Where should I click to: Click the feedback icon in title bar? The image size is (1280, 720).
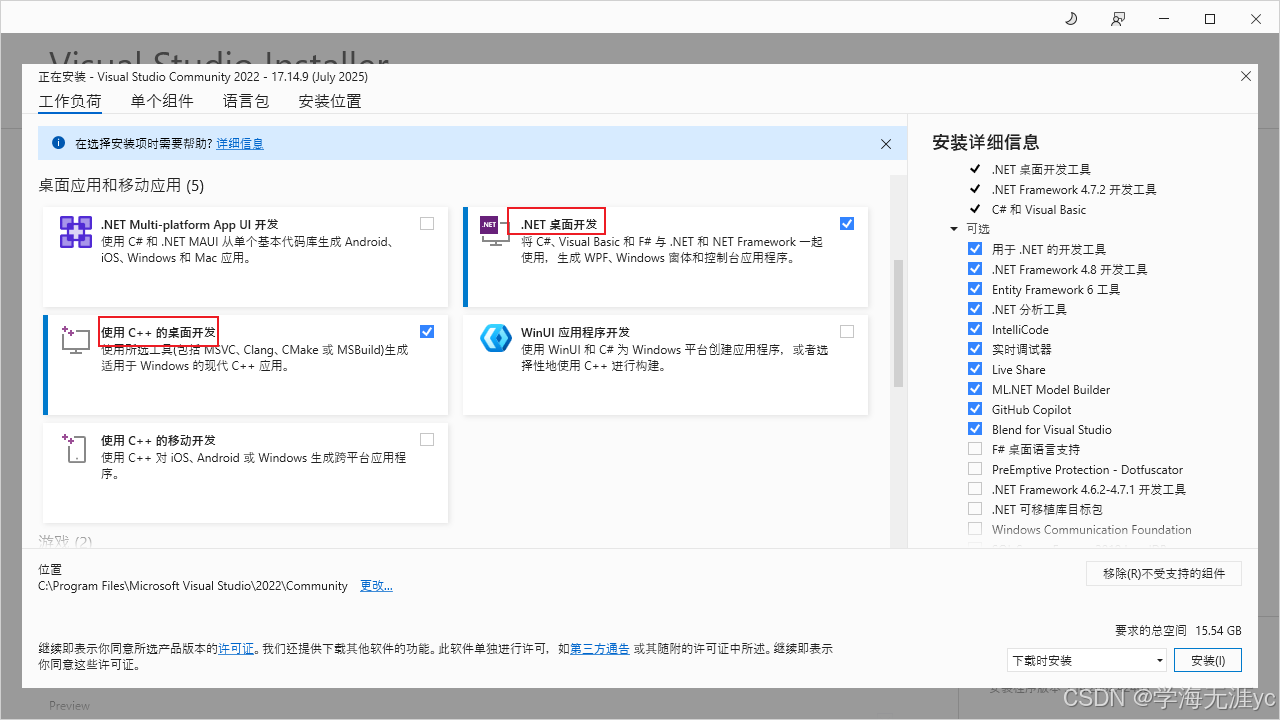pyautogui.click(x=1118, y=18)
